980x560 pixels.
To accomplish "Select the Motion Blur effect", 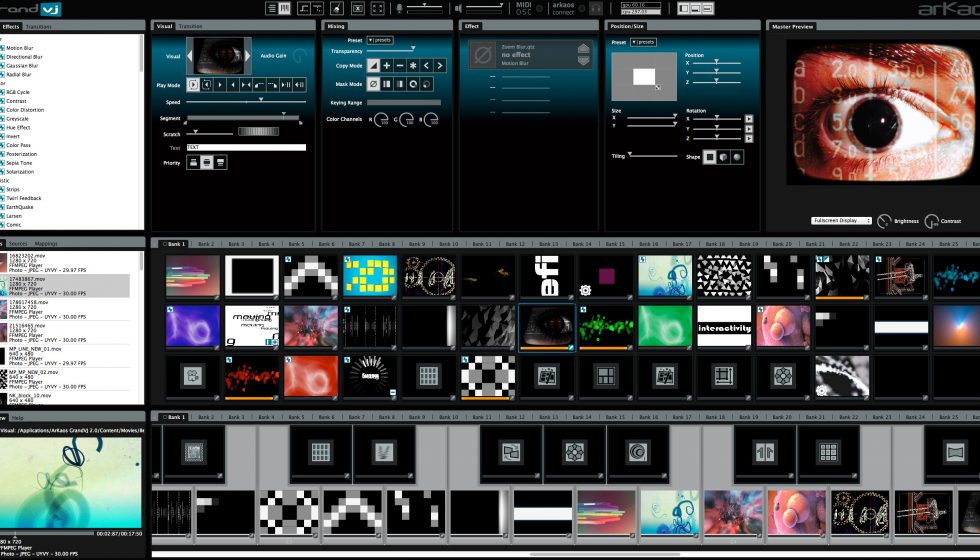I will point(19,48).
